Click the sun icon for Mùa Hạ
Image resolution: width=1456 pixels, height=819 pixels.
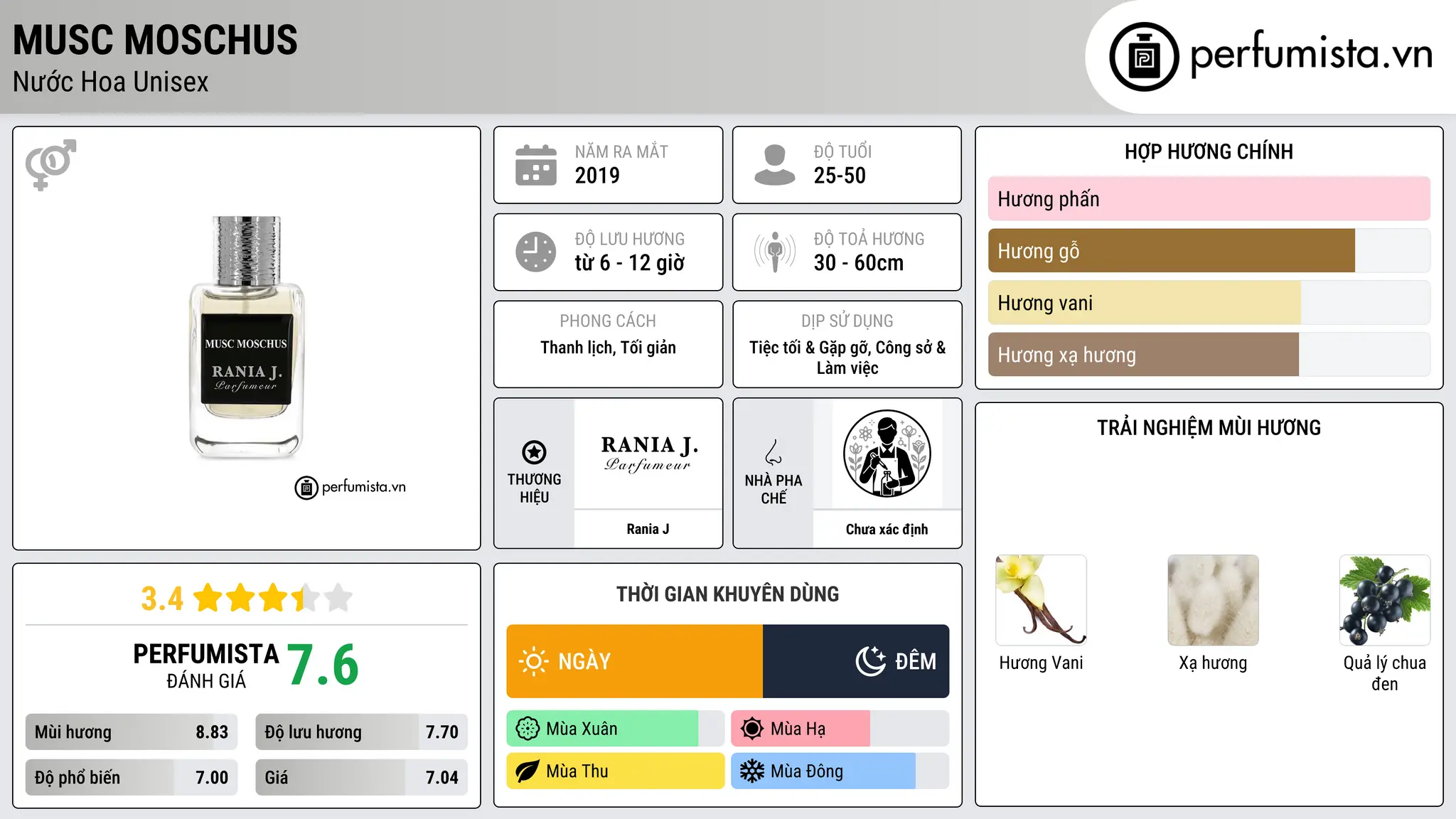click(752, 729)
